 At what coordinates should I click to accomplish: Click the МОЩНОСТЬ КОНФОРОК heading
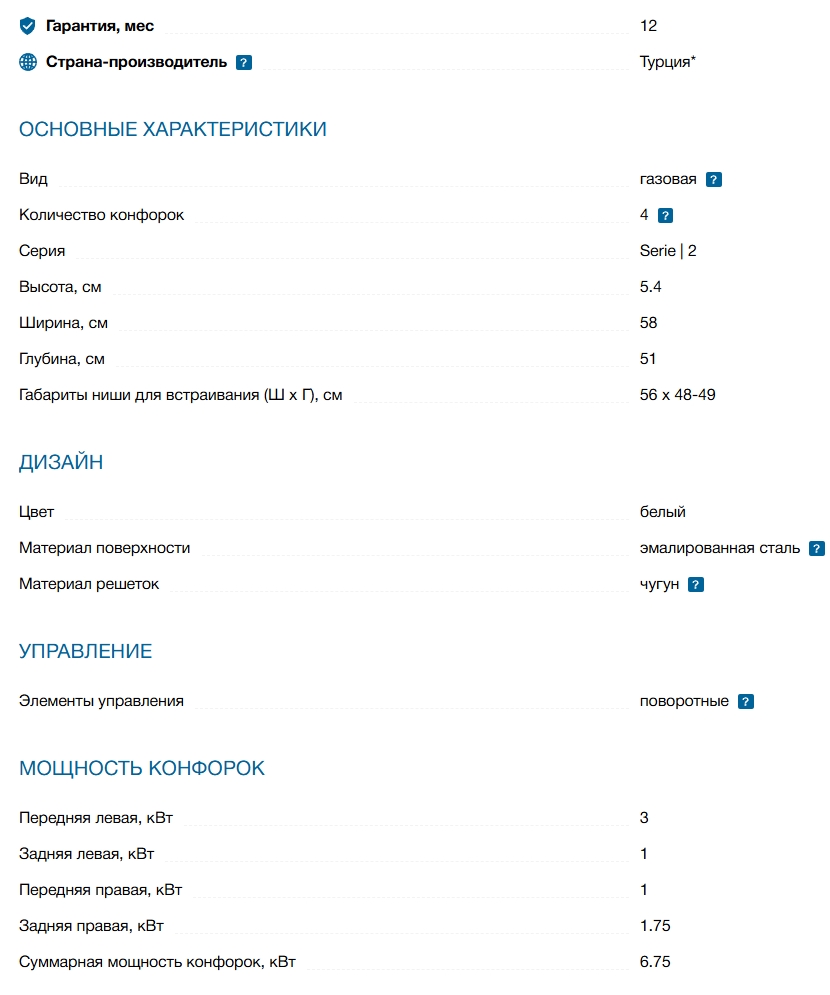tap(142, 768)
